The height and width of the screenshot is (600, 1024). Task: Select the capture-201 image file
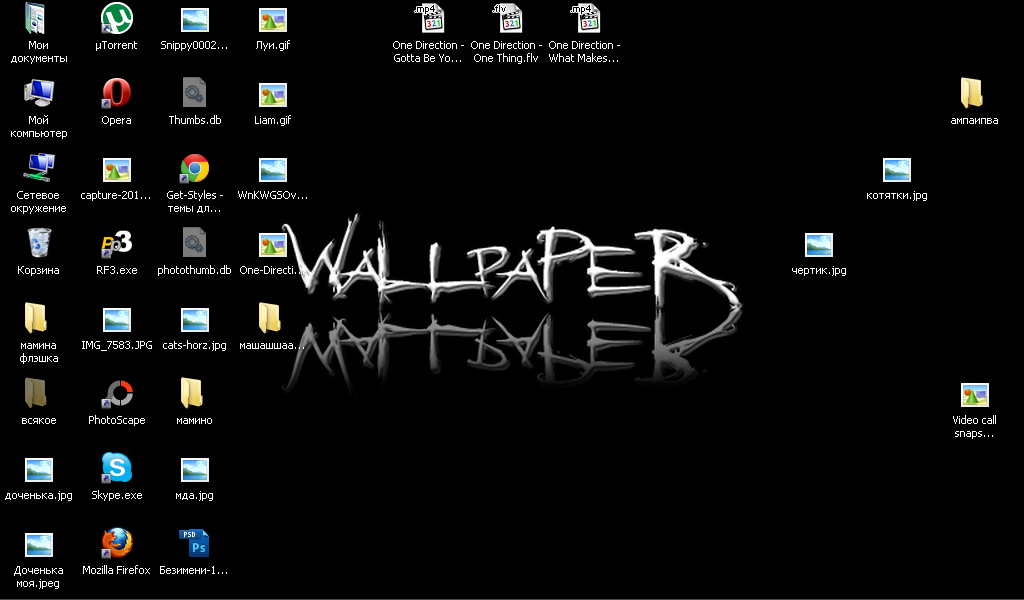coord(116,170)
